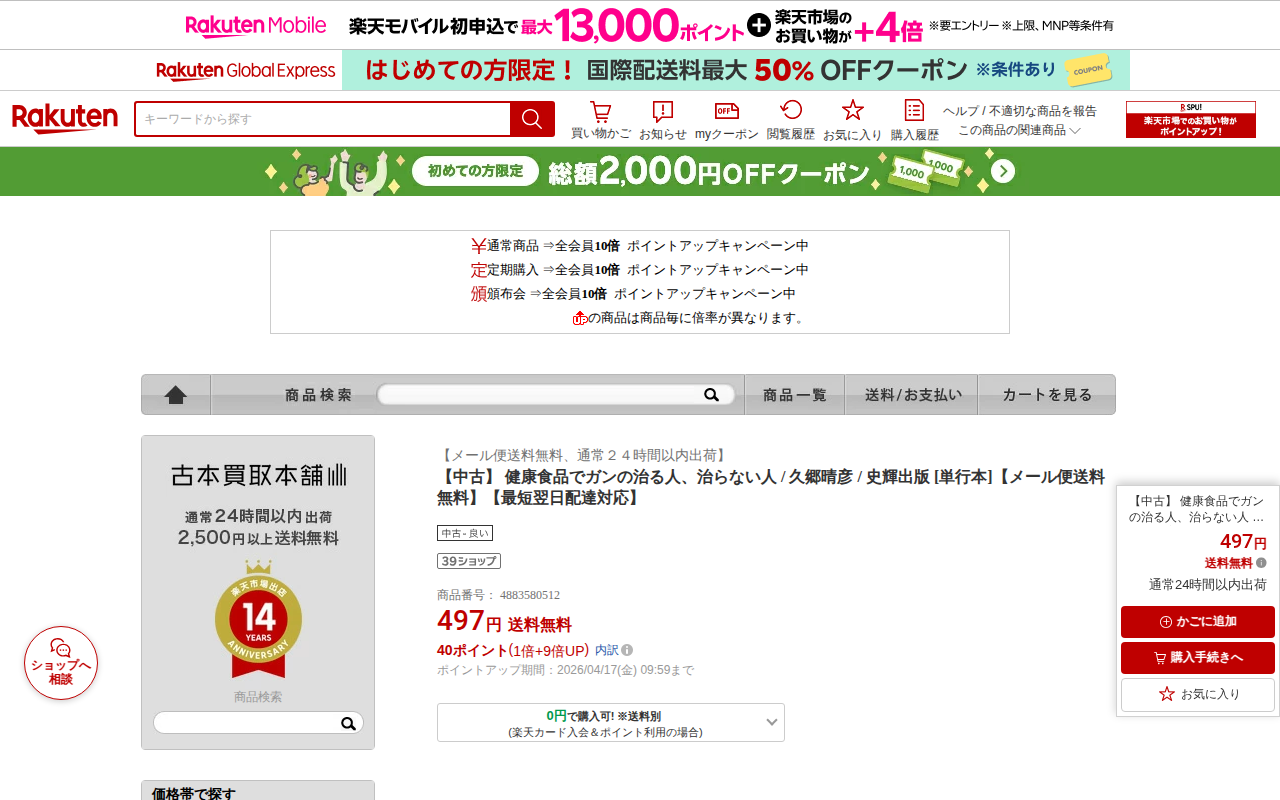Go to Rakuten home via logo

[x=65, y=119]
